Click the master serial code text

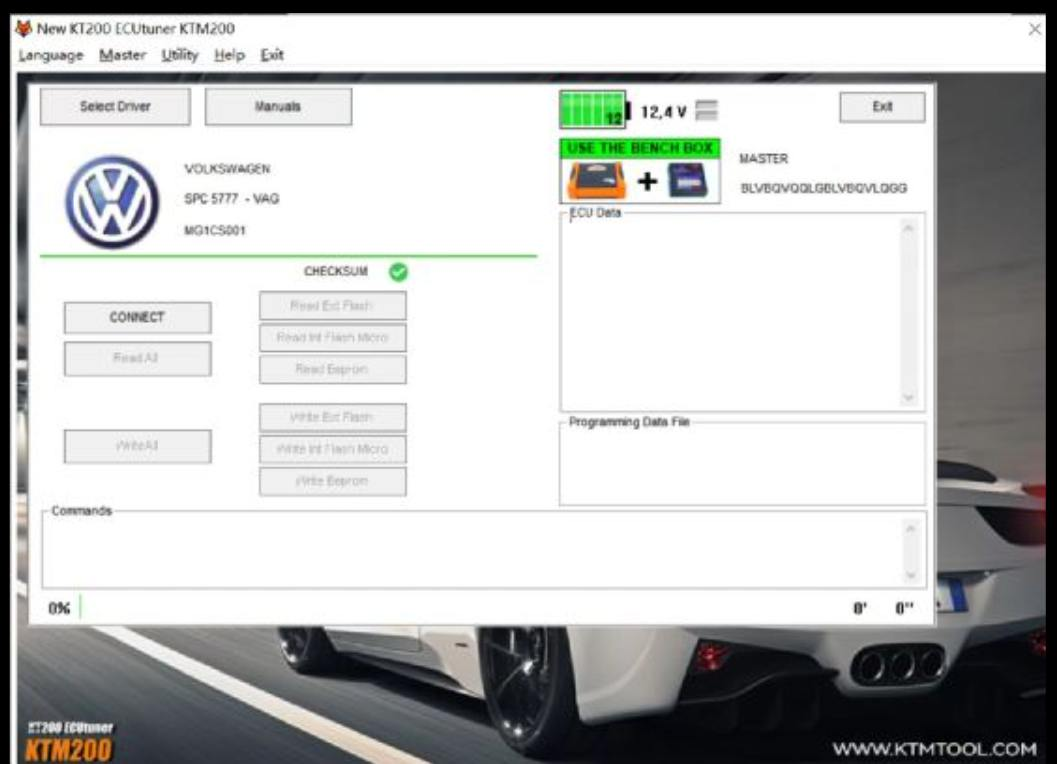click(824, 188)
